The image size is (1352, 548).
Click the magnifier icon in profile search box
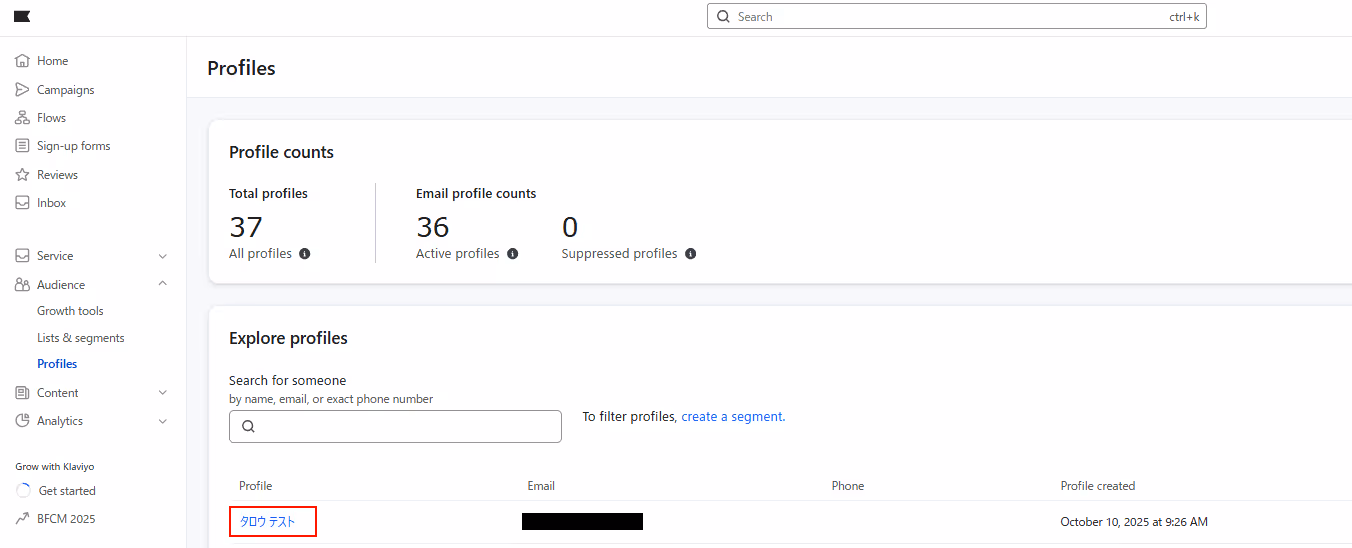point(248,426)
